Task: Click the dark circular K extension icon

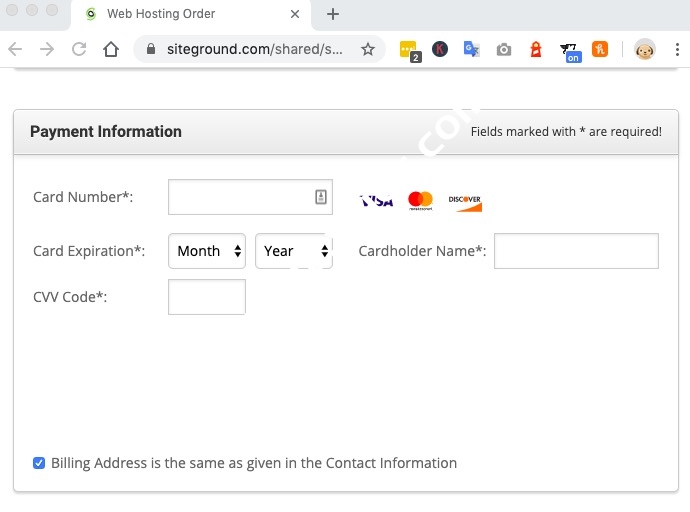Action: [x=440, y=49]
